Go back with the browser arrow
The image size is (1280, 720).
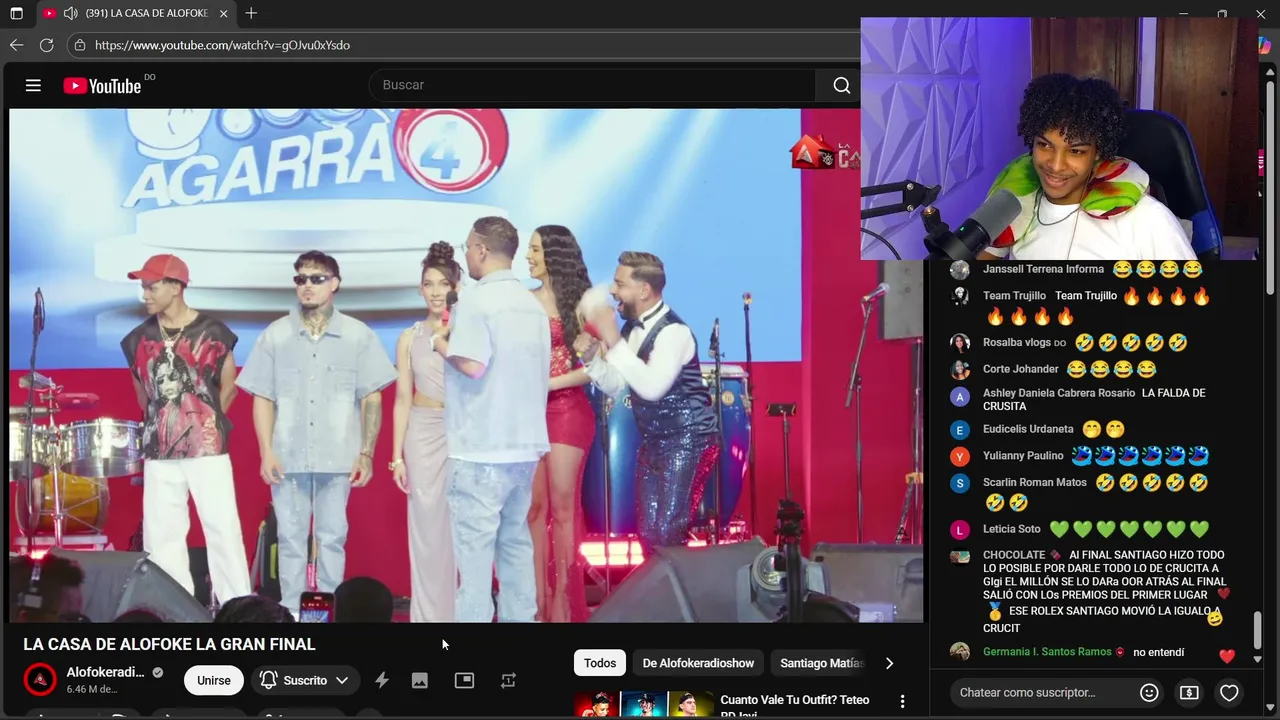click(16, 45)
